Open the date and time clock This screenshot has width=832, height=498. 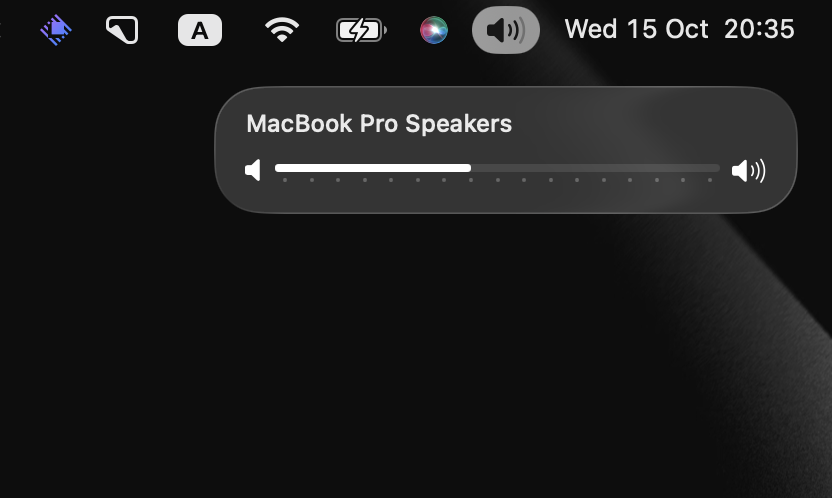679,29
